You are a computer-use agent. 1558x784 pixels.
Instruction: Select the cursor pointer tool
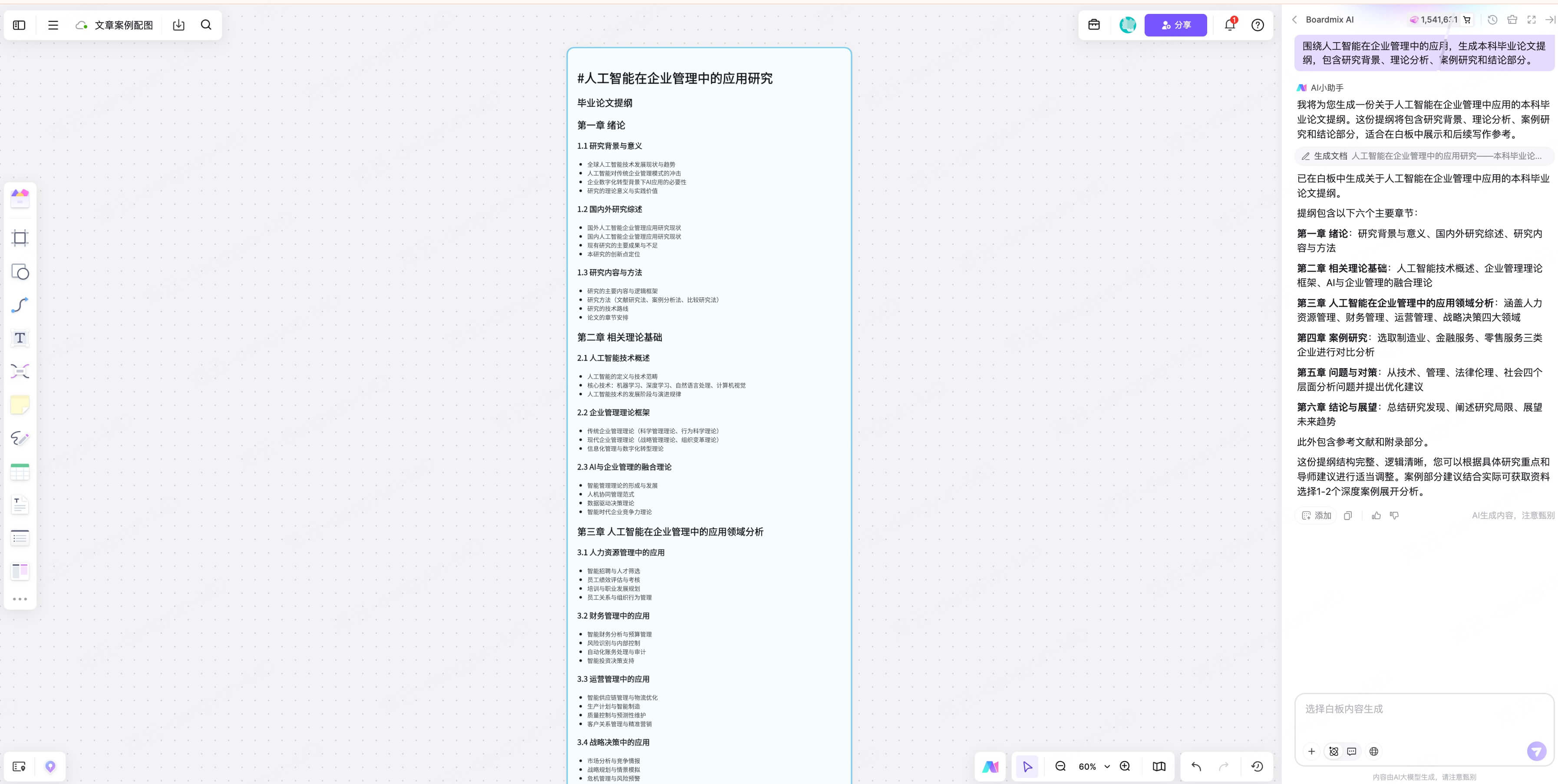[x=1027, y=767]
